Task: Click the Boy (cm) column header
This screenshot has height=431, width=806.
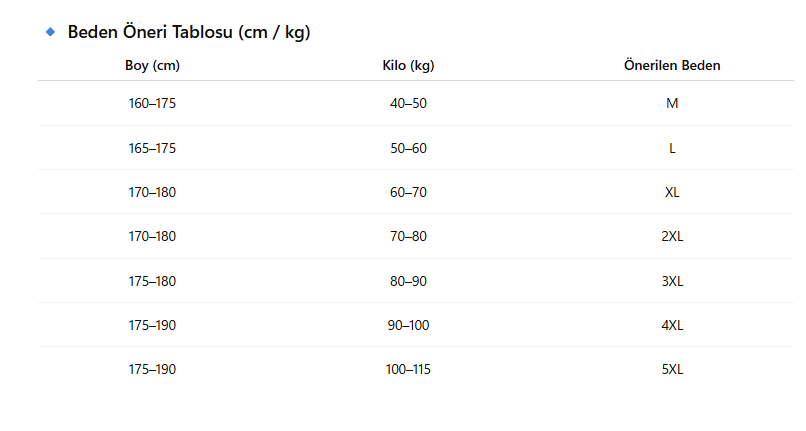Action: tap(152, 66)
